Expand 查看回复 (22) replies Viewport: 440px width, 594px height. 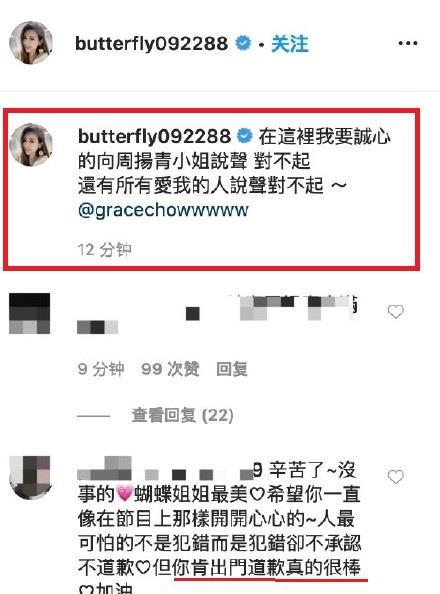coord(182,416)
